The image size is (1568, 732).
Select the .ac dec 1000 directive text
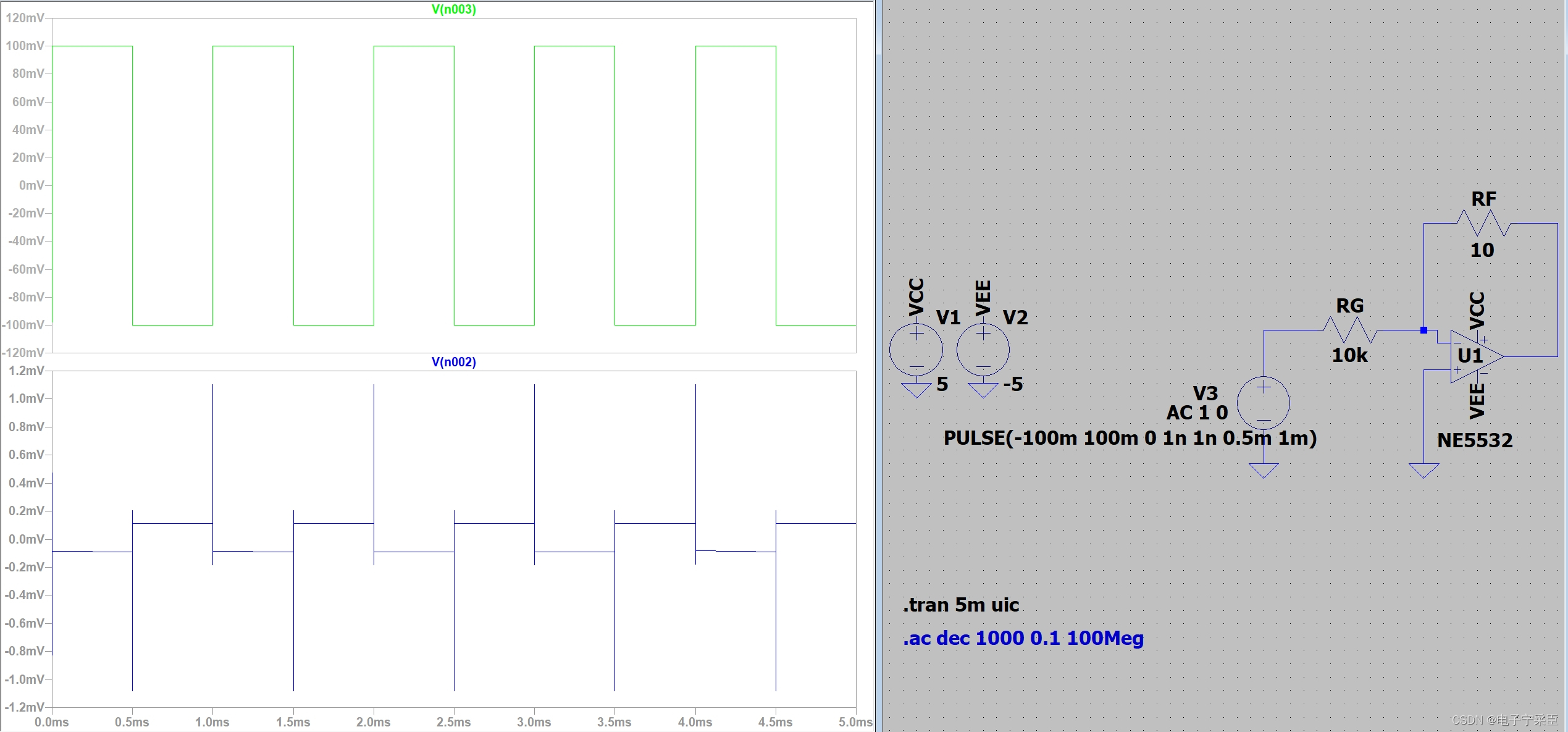(x=1023, y=638)
